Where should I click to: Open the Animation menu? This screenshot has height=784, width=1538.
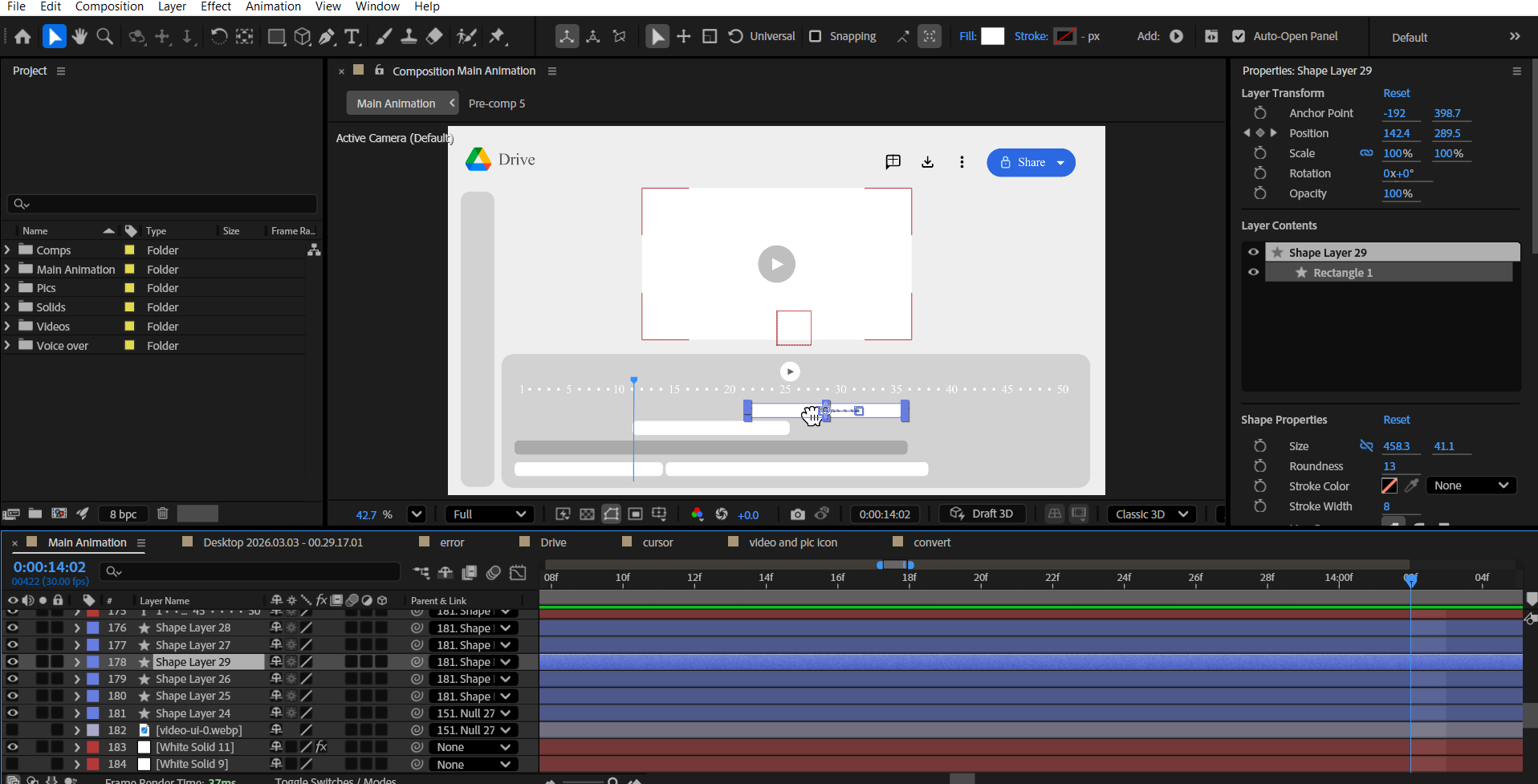pos(273,6)
